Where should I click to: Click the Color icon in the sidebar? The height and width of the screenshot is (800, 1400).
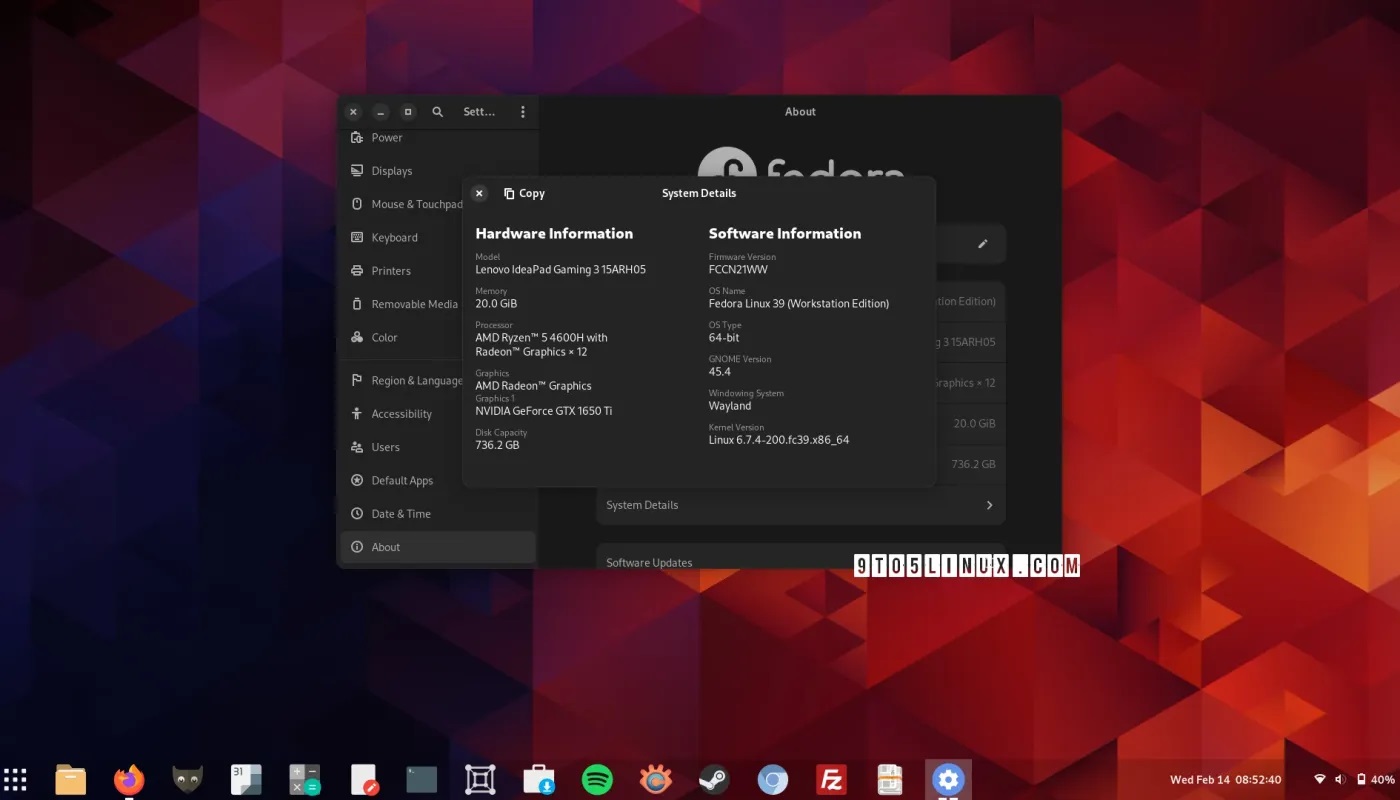coord(356,337)
